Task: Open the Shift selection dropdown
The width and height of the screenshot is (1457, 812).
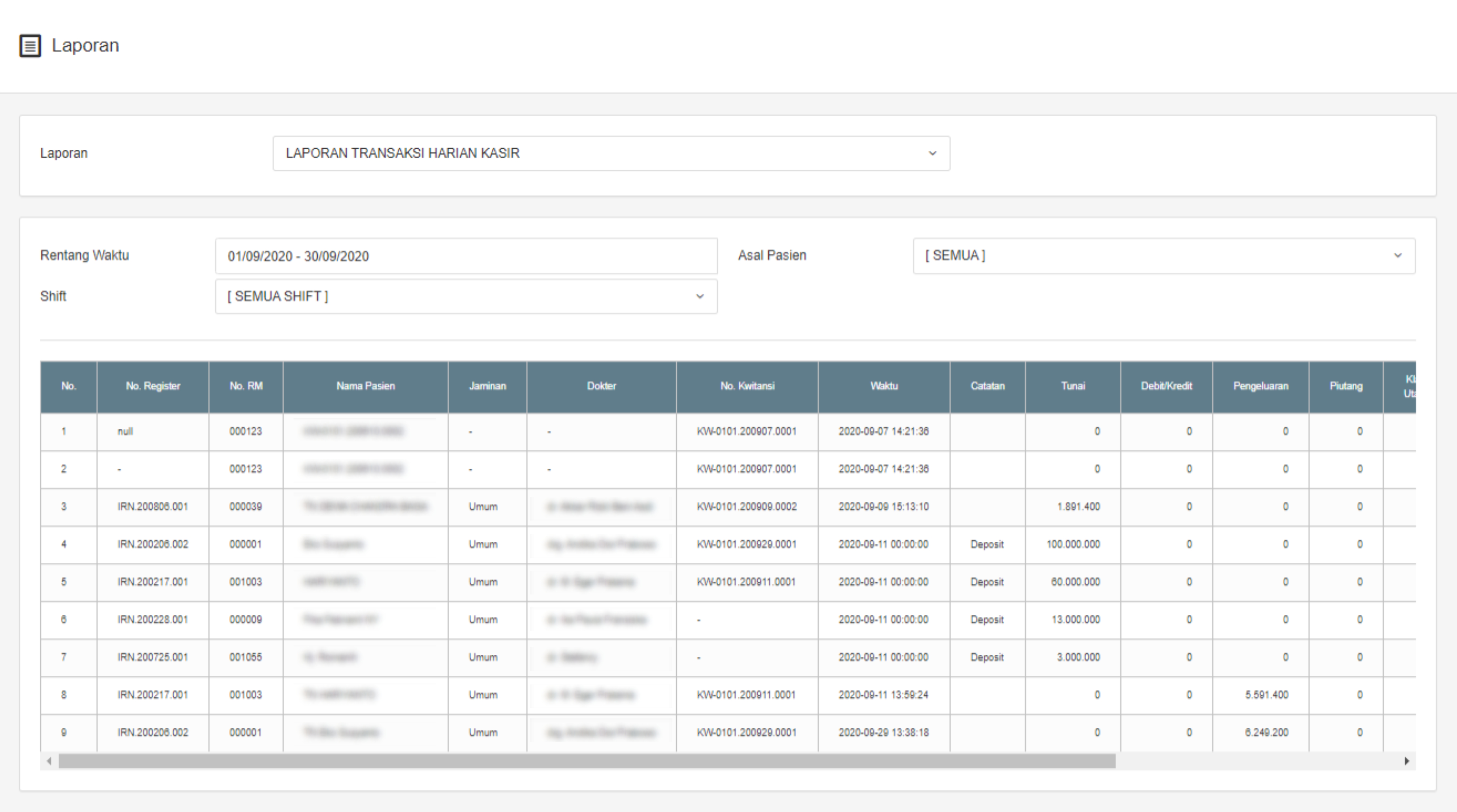Action: coord(466,296)
